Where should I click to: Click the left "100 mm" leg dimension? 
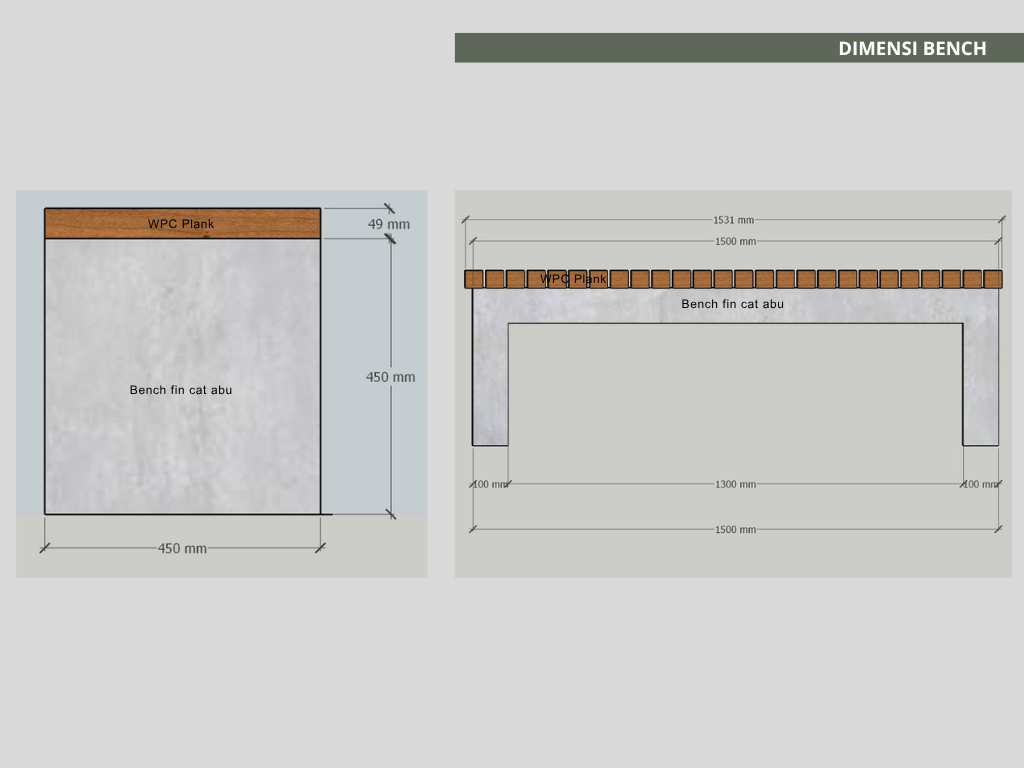(490, 484)
